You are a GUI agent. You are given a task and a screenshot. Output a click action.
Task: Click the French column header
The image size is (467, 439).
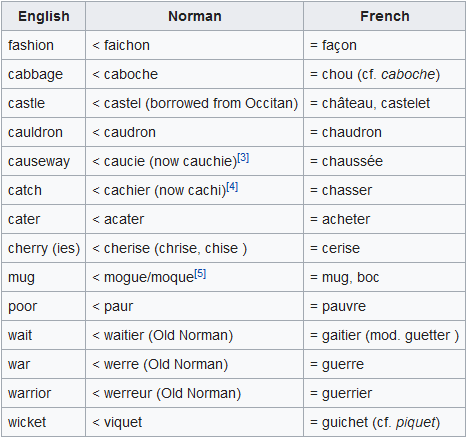[385, 16]
